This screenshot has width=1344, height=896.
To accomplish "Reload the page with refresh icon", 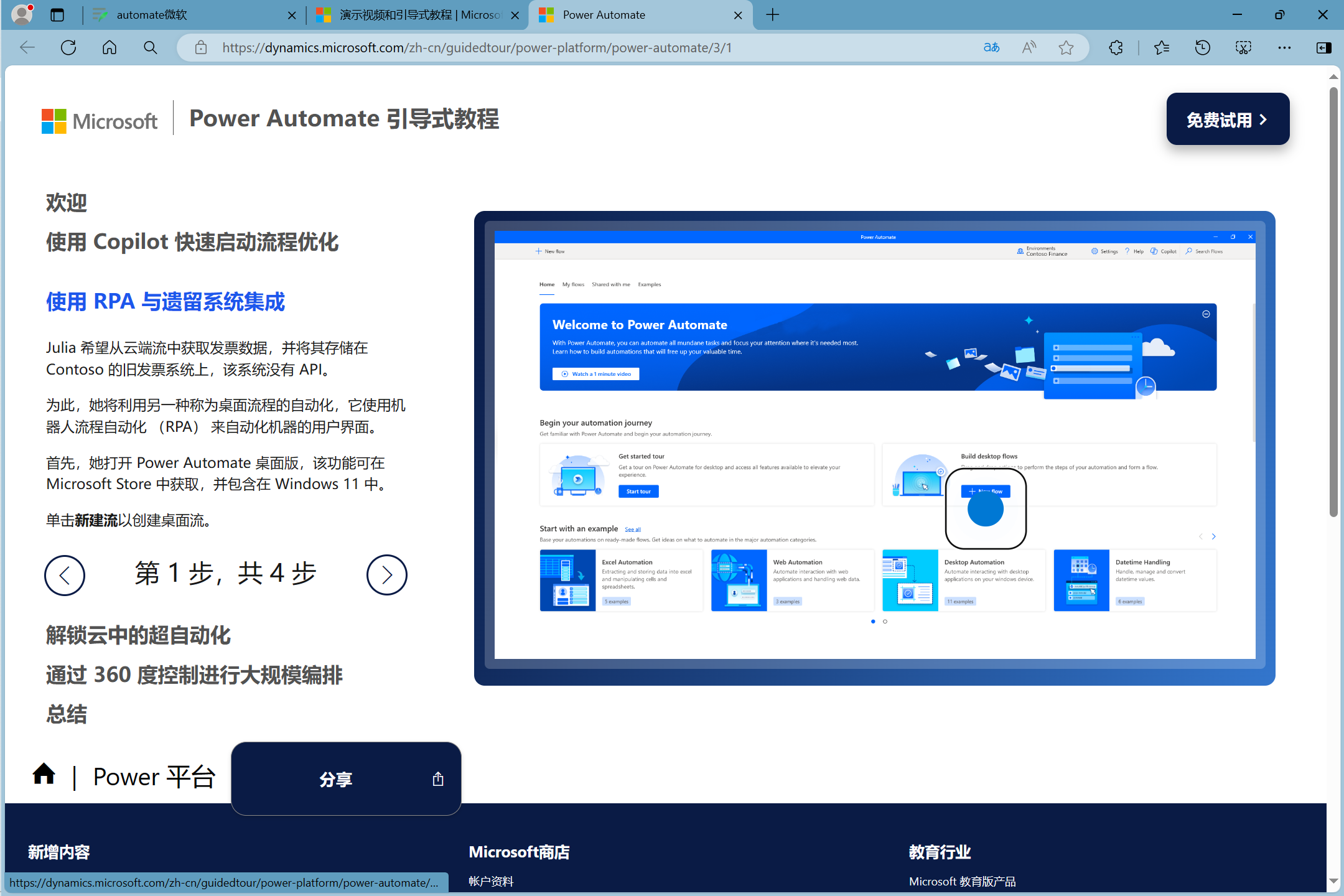I will [68, 48].
